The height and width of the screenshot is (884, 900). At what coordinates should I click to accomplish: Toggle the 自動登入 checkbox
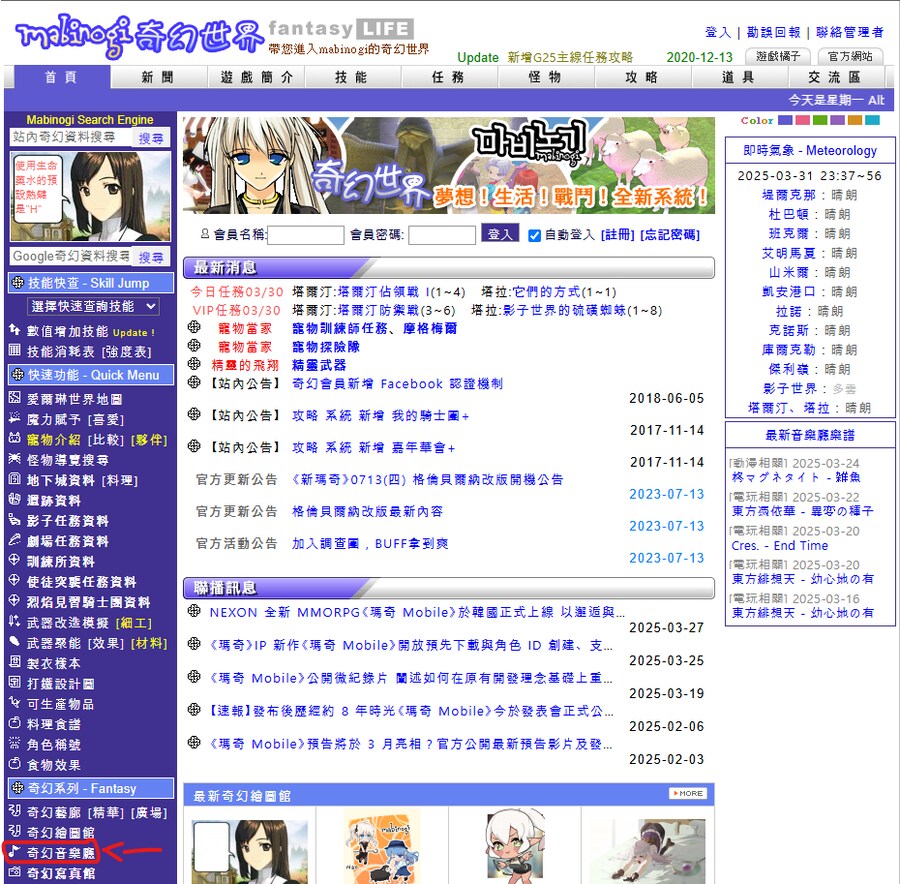(534, 235)
